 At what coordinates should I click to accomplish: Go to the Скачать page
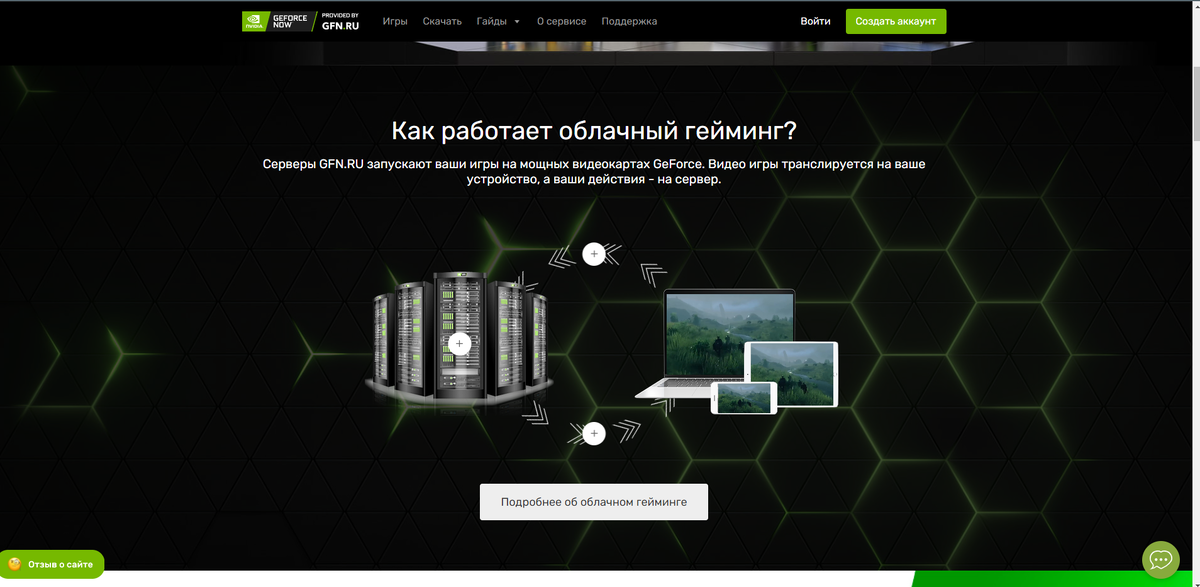(442, 21)
